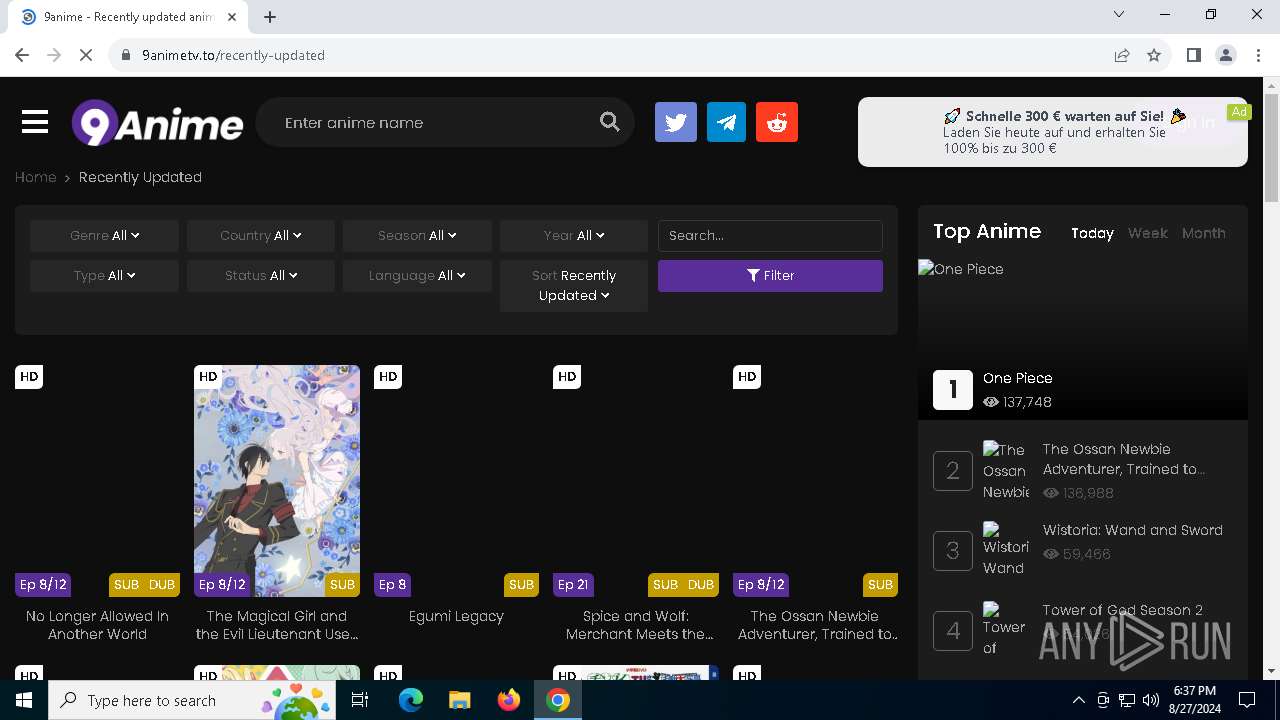The height and width of the screenshot is (720, 1280).
Task: Open One Piece in Top Anime
Action: click(x=1017, y=378)
